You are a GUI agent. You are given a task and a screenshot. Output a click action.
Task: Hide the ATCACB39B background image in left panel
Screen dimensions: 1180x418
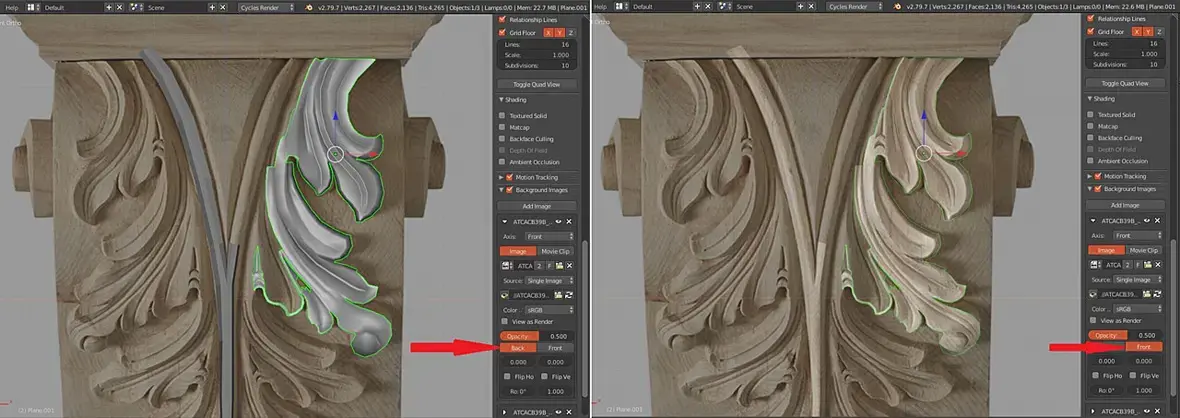[x=559, y=222]
